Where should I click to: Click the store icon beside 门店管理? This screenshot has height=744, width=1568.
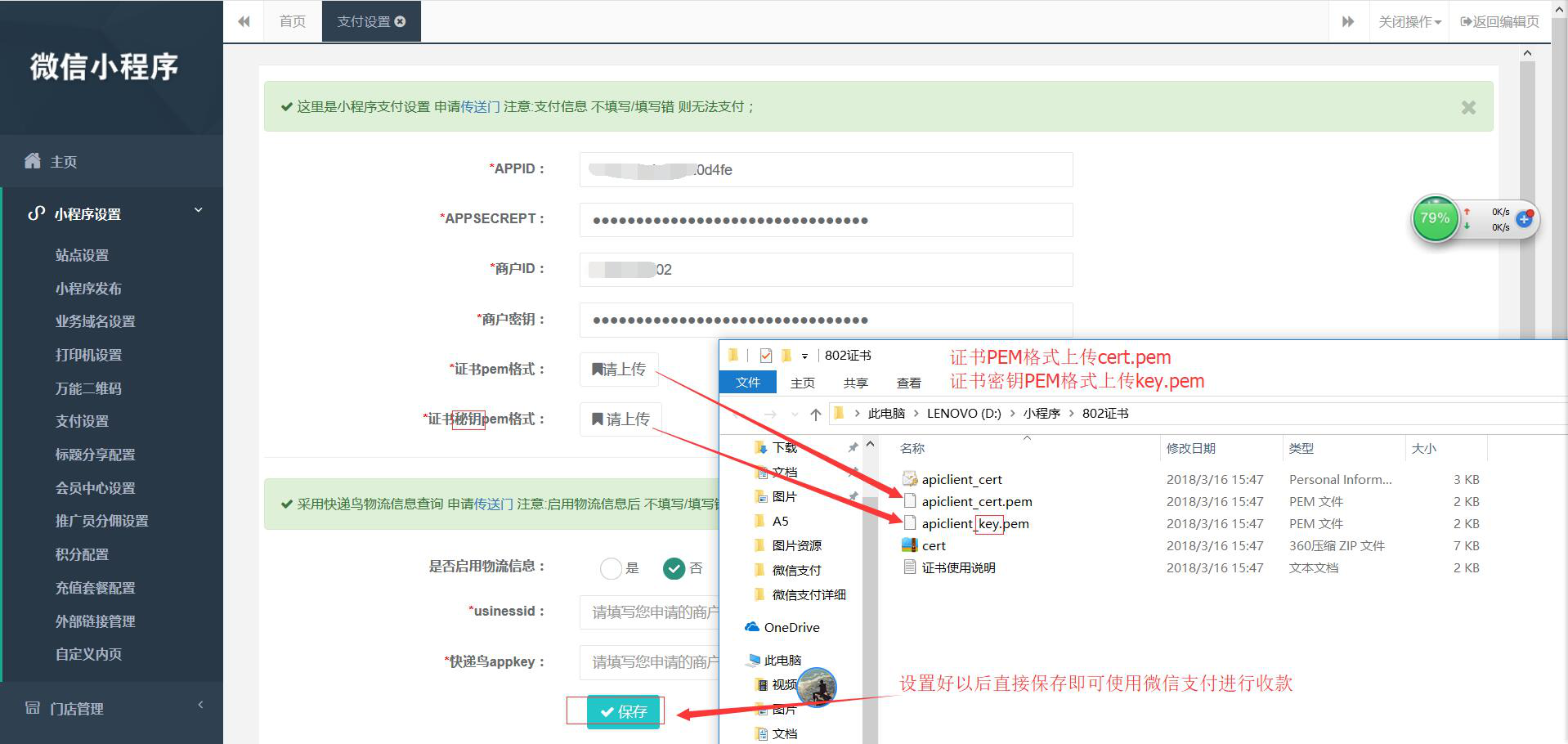33,708
